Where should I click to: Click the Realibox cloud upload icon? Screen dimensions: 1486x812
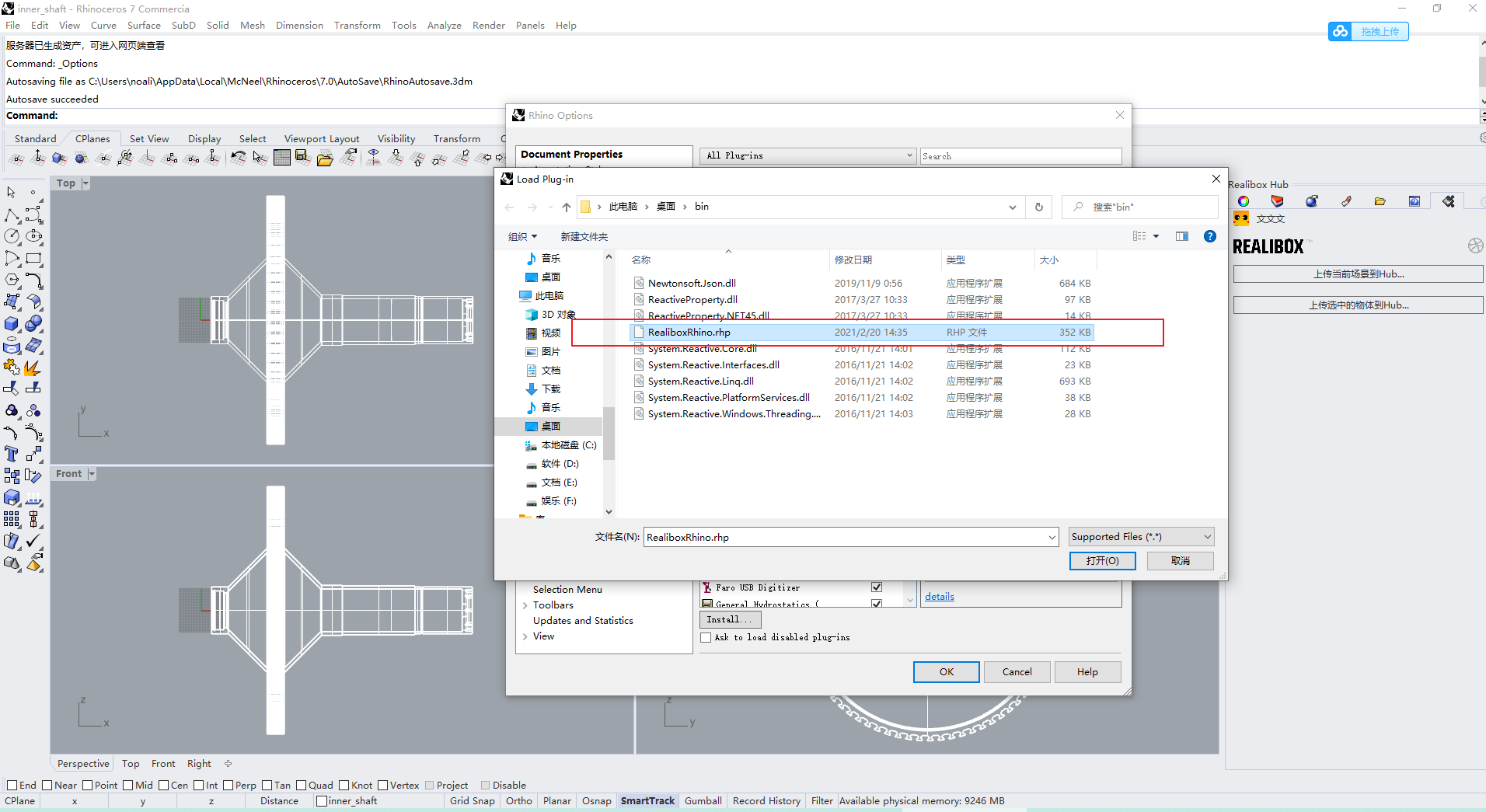click(1340, 31)
